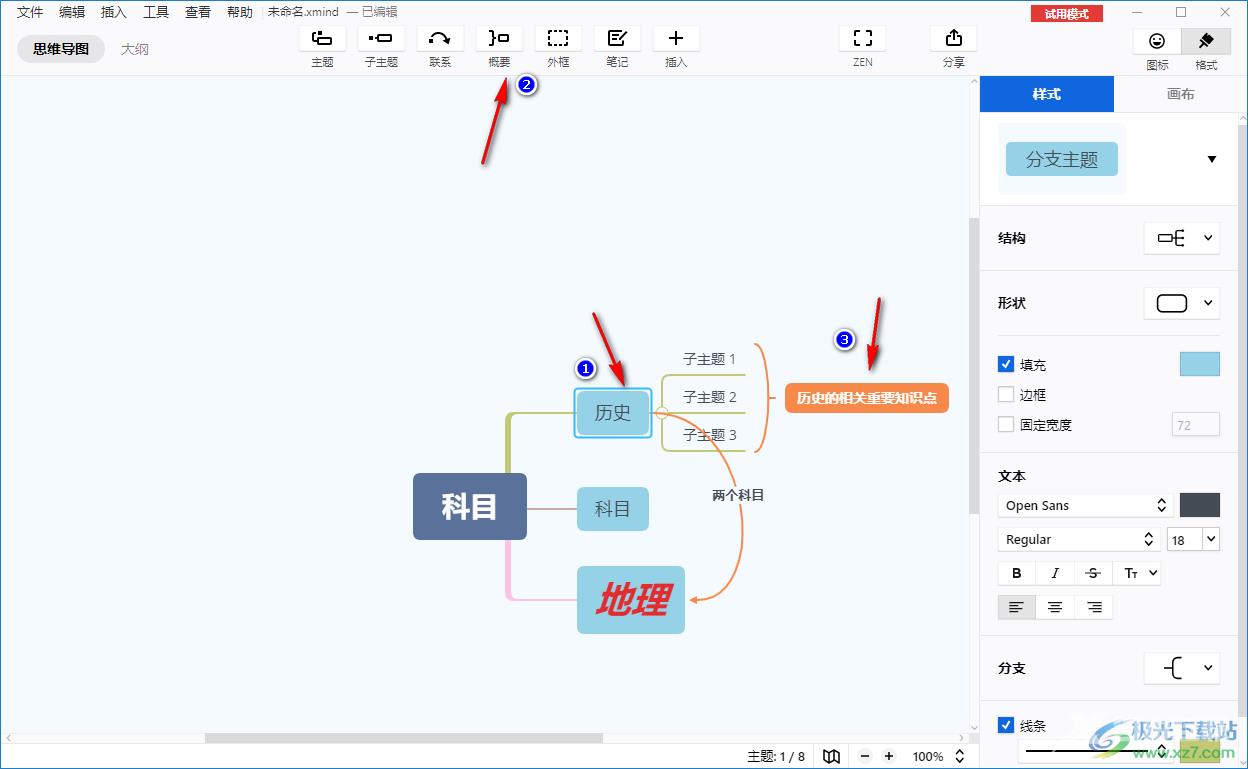Click the 两个科目 relationship label
This screenshot has width=1248, height=769.
[738, 495]
